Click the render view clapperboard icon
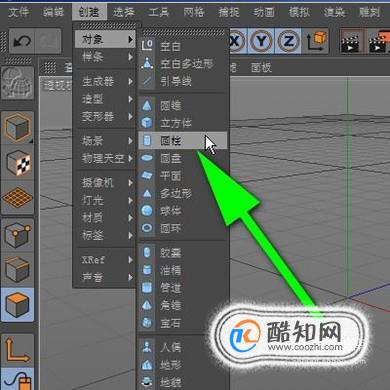Viewport: 390px width, 390px height. tap(351, 41)
